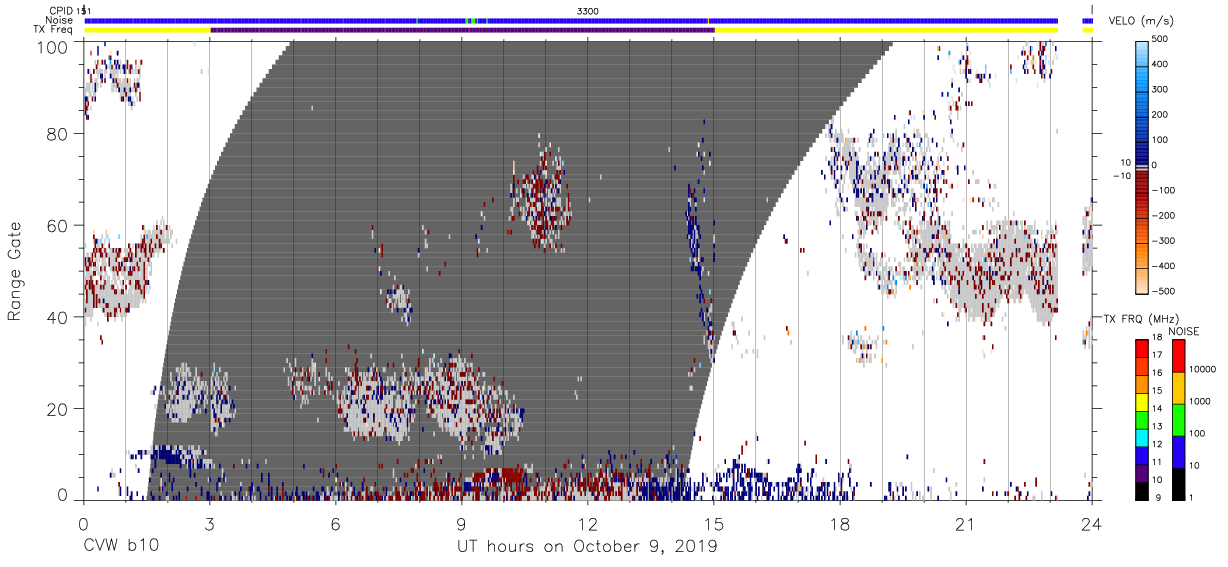This screenshot has height=567, width=1228.
Task: Click the black bottom swatch of NOISE legend
Action: click(1178, 482)
